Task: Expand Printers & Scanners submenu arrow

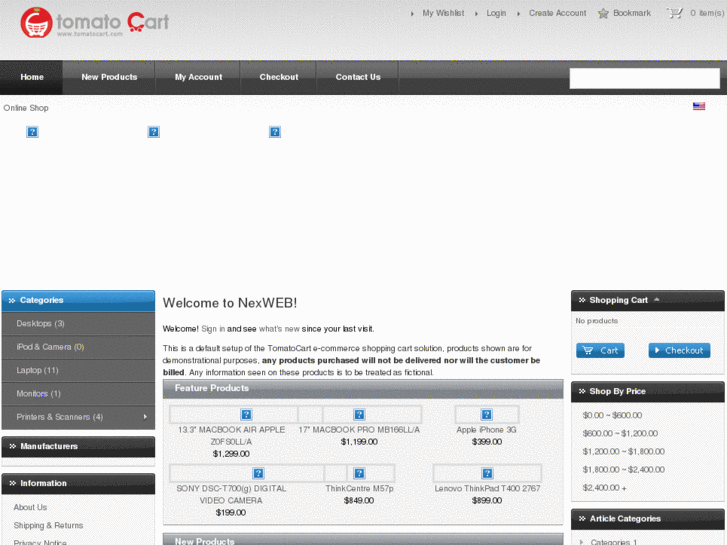Action: (145, 417)
